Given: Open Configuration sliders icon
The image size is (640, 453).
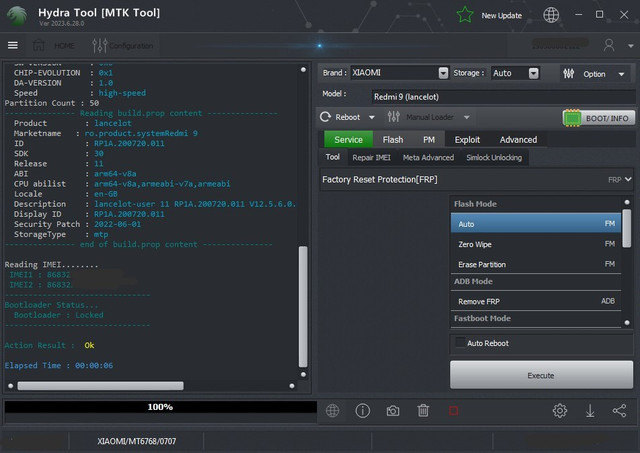Looking at the screenshot, I should click(100, 45).
